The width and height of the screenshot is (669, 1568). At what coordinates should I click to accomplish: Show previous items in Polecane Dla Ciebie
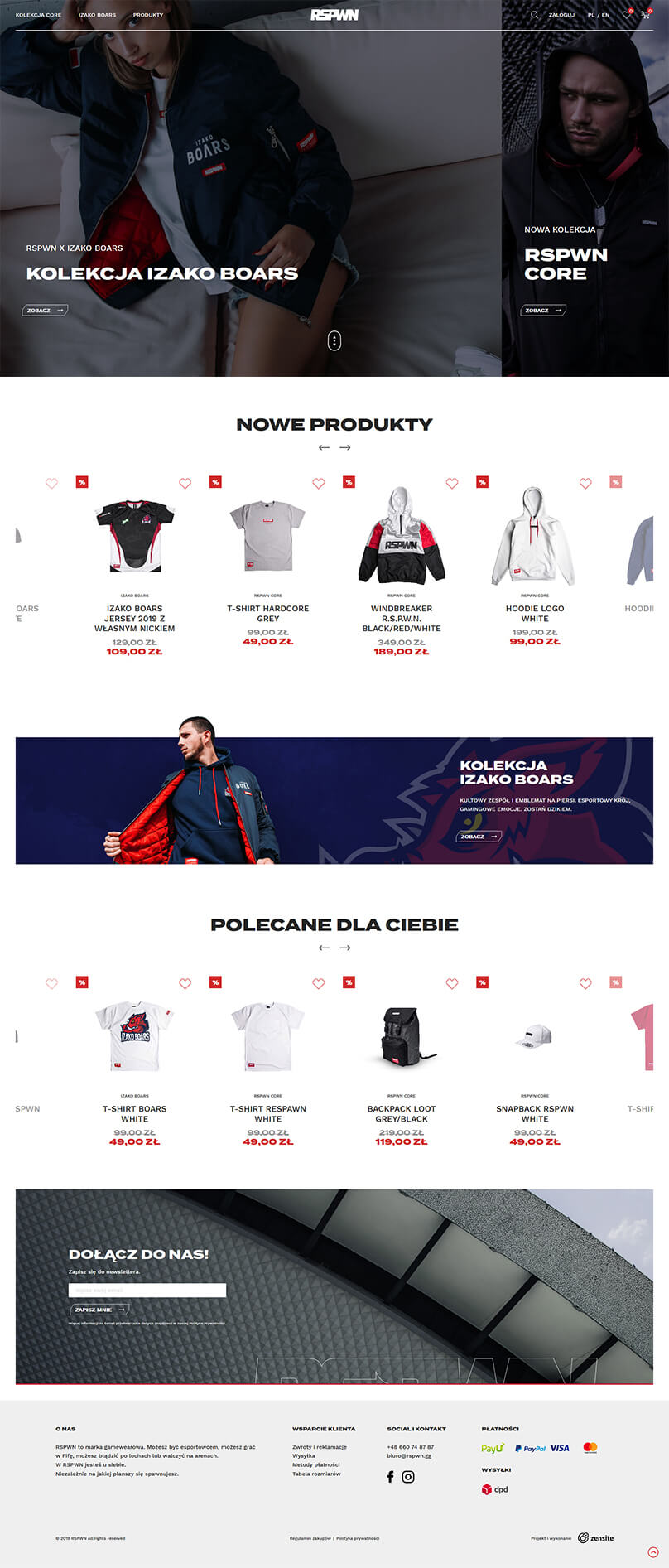coord(324,948)
